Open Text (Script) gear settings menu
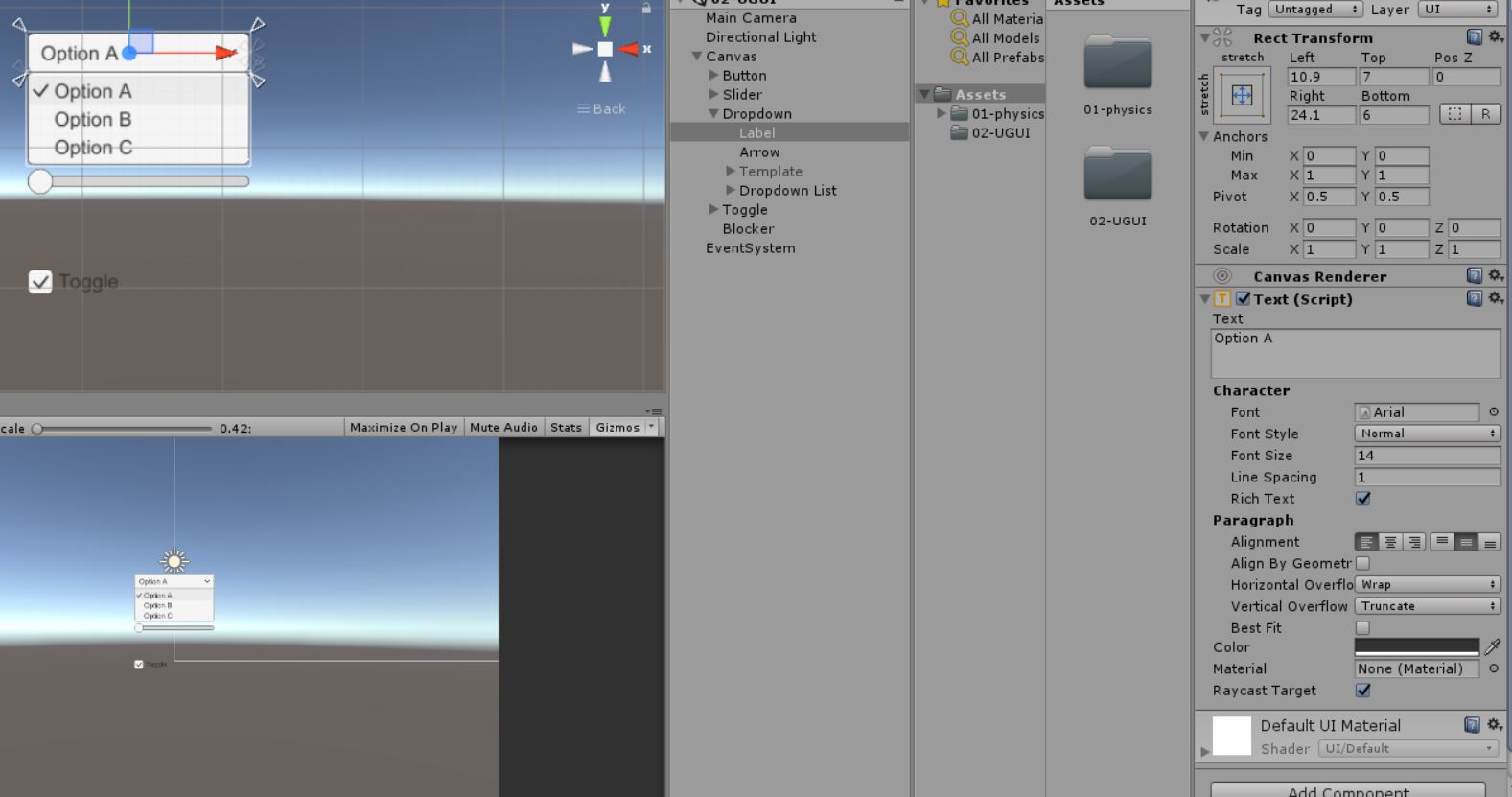The image size is (1512, 797). click(x=1496, y=298)
